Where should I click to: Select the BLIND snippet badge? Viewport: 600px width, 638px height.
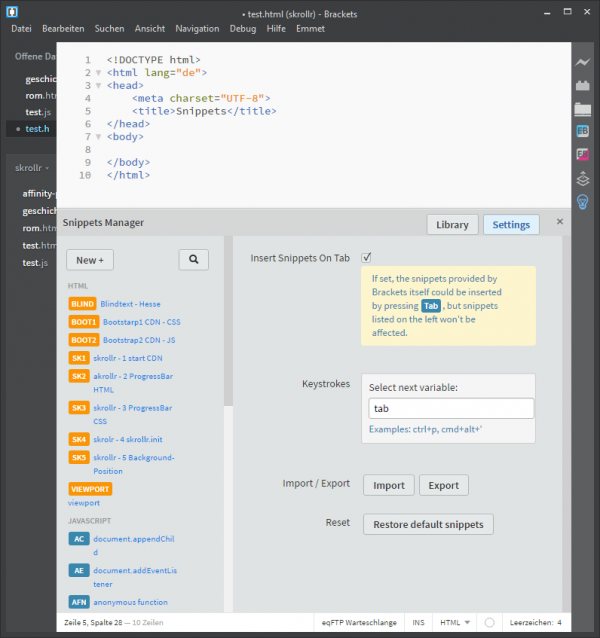click(x=82, y=304)
